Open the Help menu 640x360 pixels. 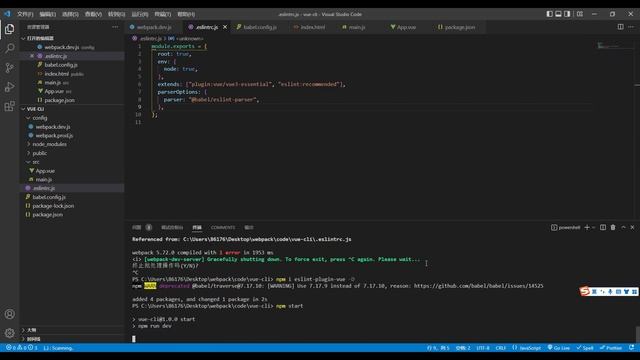coord(186,14)
